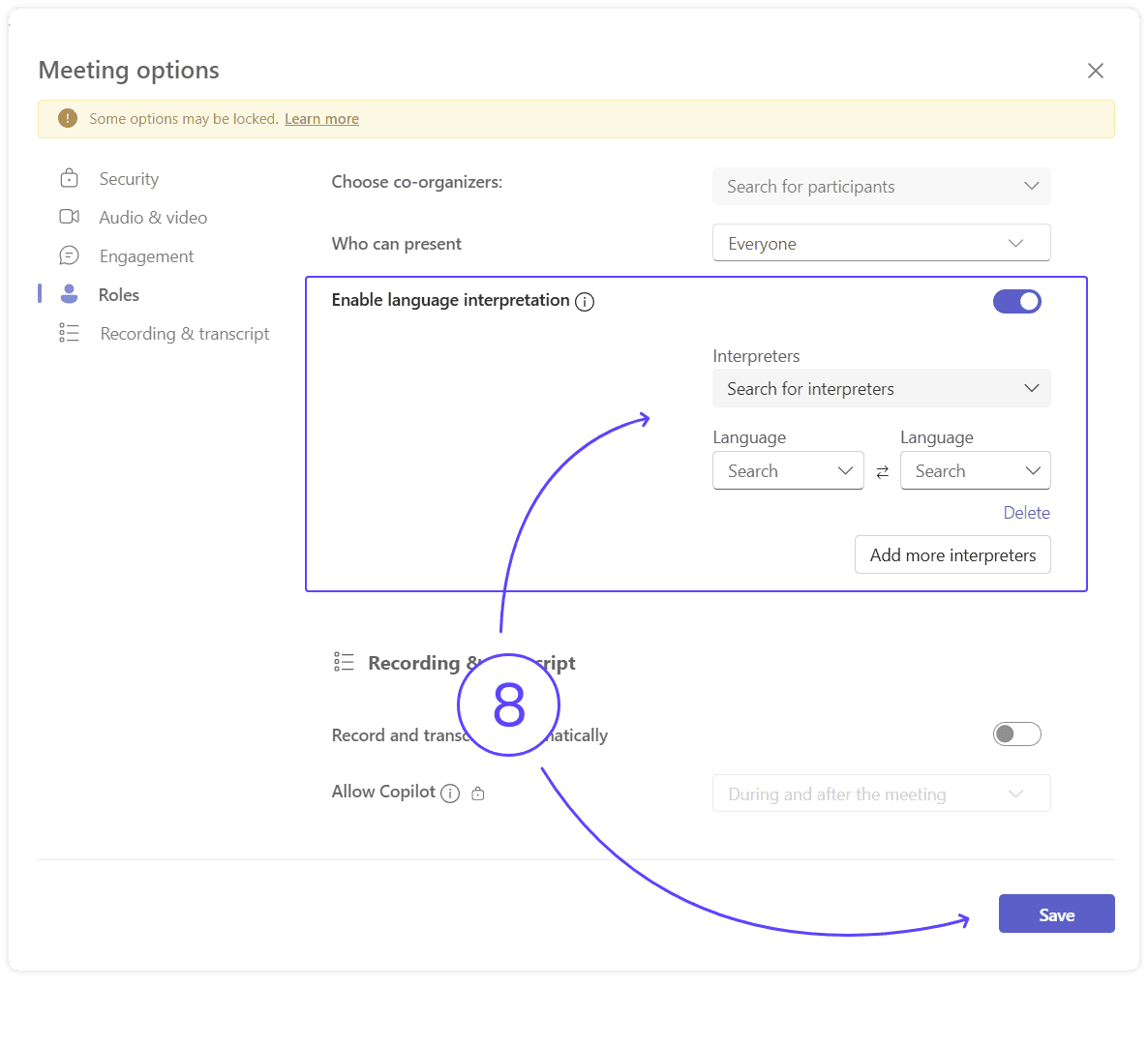The height and width of the screenshot is (1048, 1148).
Task: Switch to the Engagement section
Action: pyautogui.click(x=145, y=255)
